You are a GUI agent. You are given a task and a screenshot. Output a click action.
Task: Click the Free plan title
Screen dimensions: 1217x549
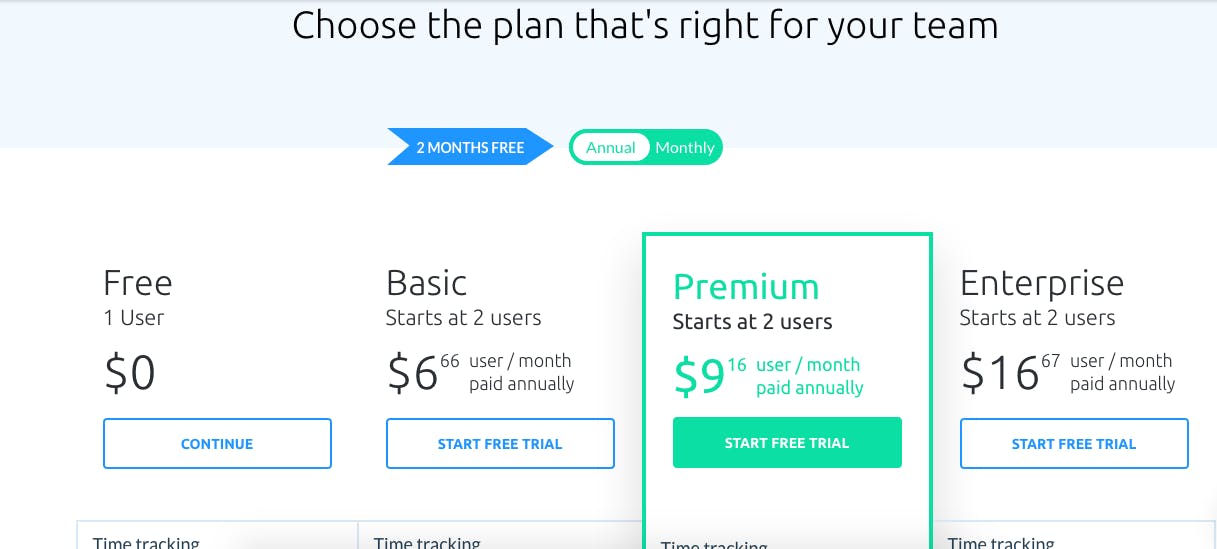pyautogui.click(x=138, y=283)
